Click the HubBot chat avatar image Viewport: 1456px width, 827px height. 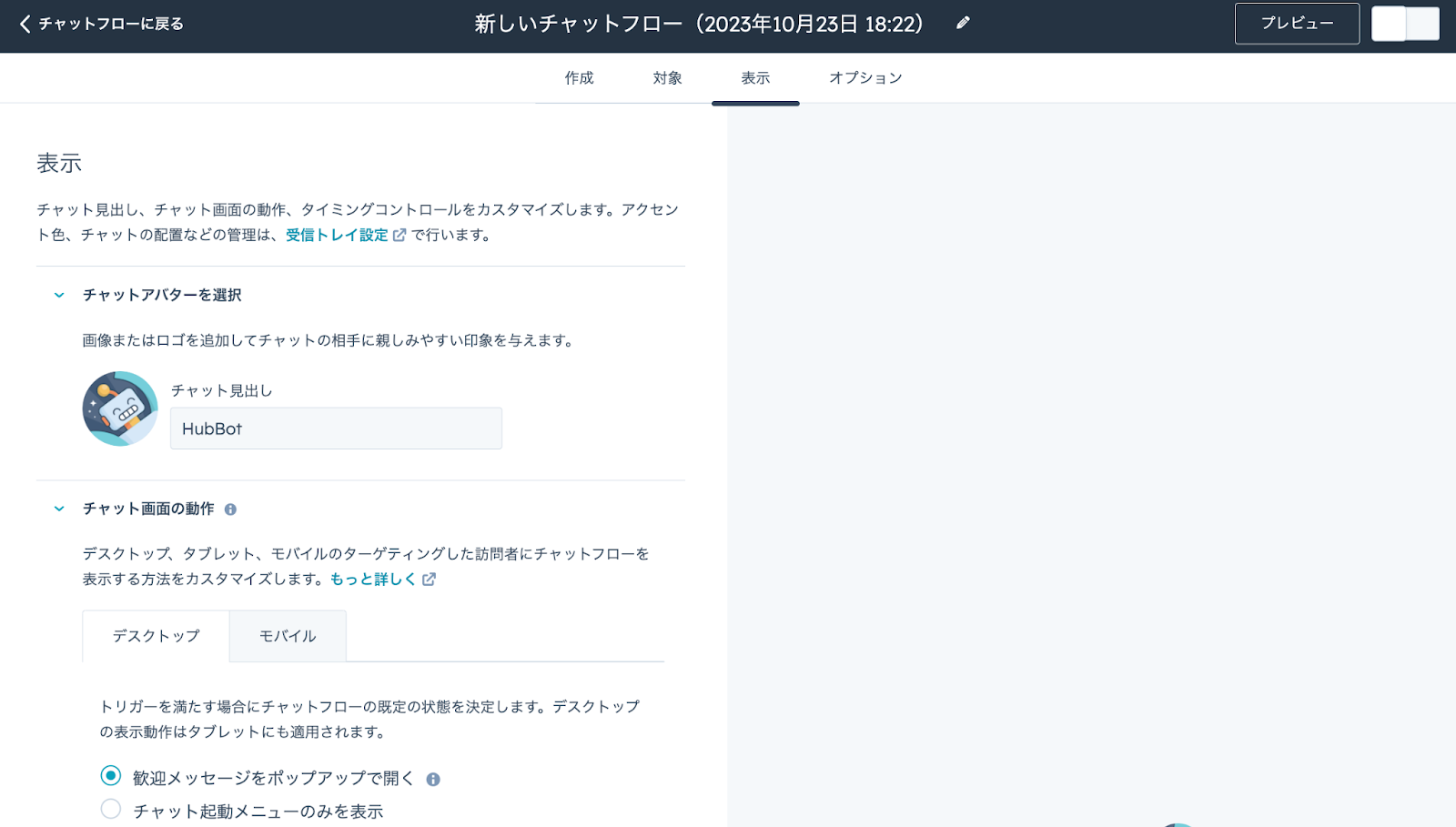(120, 408)
